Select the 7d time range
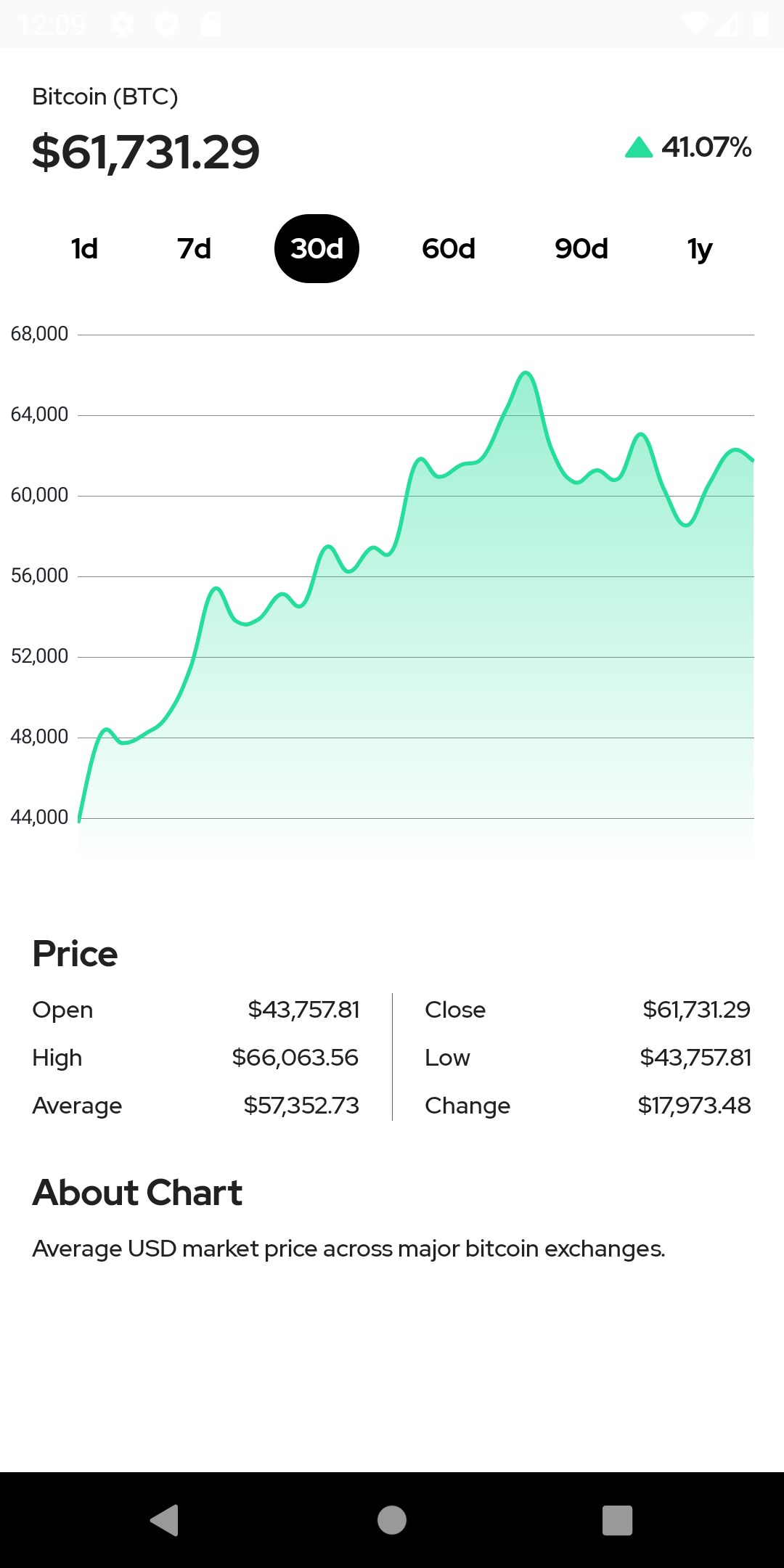The width and height of the screenshot is (784, 1568). [x=194, y=249]
